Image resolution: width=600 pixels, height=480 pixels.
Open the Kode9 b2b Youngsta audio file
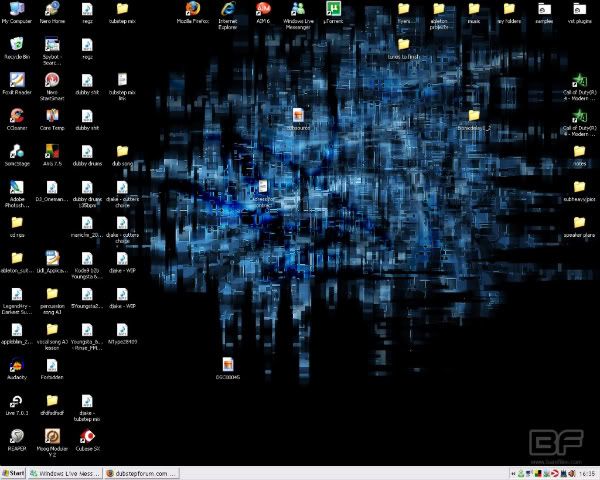[87, 265]
